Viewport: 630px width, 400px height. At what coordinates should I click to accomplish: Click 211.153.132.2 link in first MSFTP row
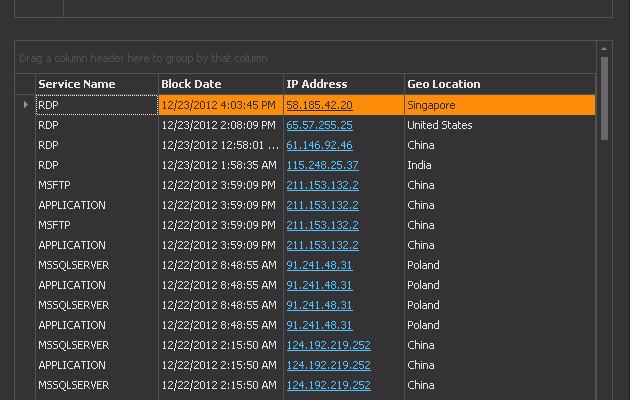[322, 185]
